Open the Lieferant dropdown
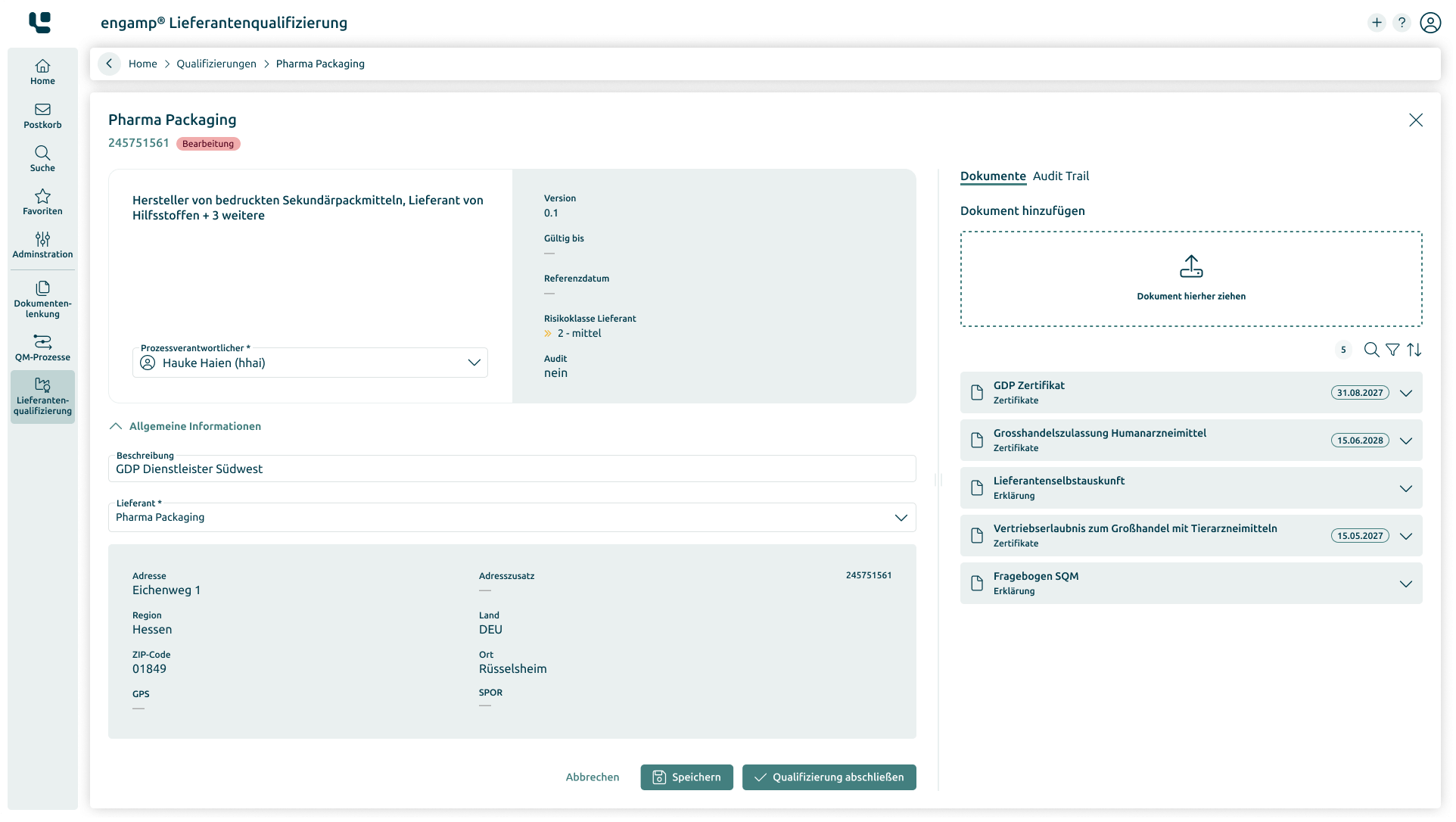Viewport: 1456px width, 822px height. [901, 518]
